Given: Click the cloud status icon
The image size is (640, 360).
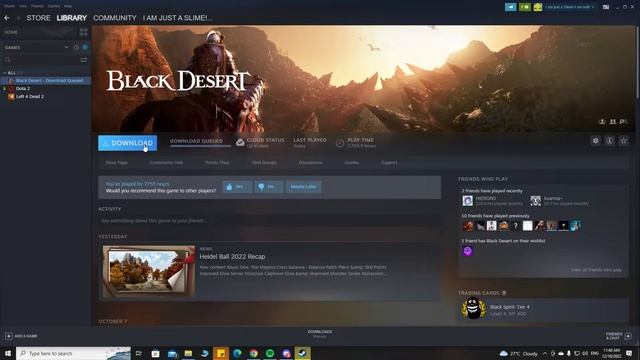Looking at the screenshot, I should pyautogui.click(x=240, y=142).
